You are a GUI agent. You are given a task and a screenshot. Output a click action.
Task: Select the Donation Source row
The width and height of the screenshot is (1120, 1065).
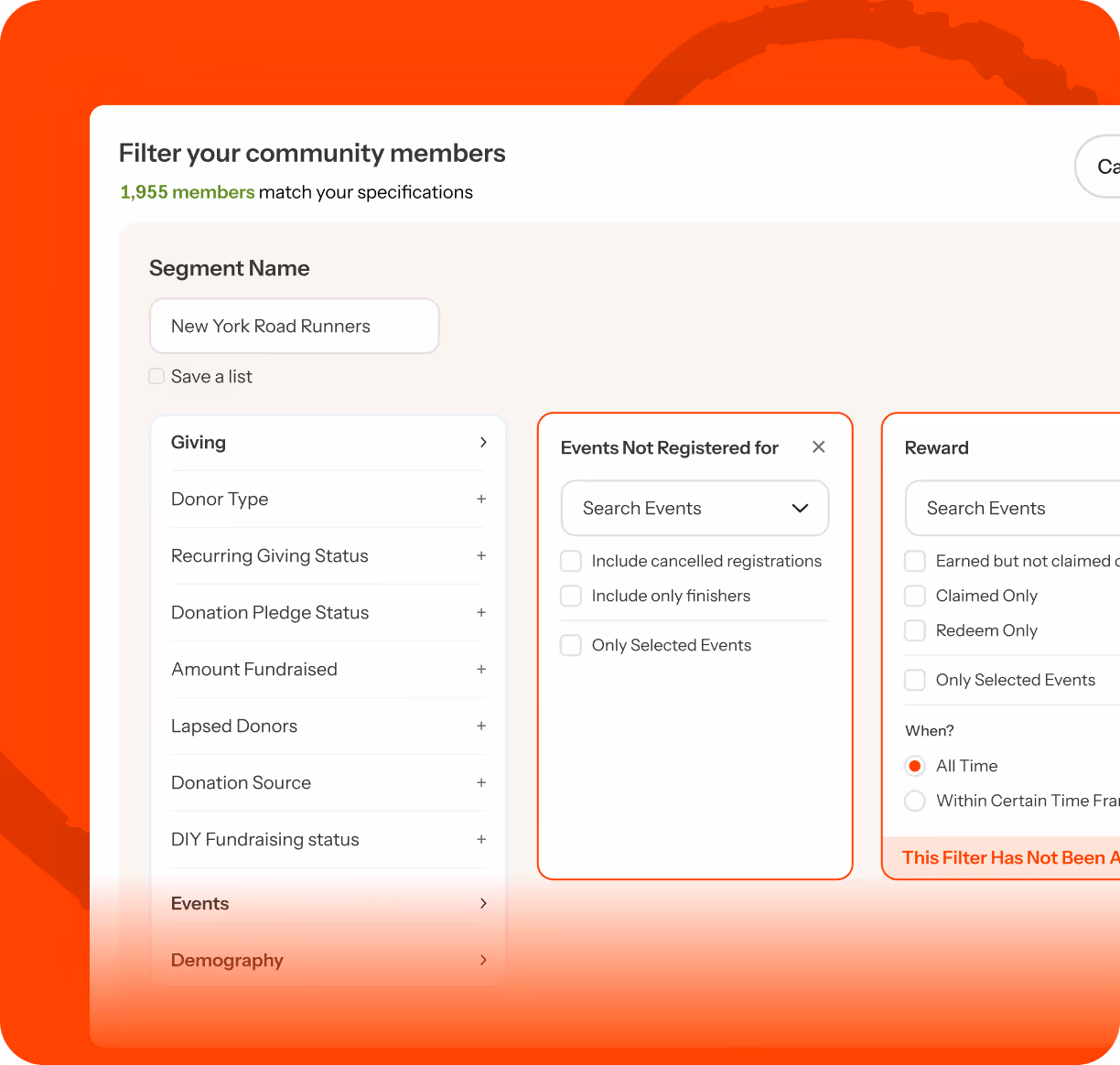(x=328, y=782)
